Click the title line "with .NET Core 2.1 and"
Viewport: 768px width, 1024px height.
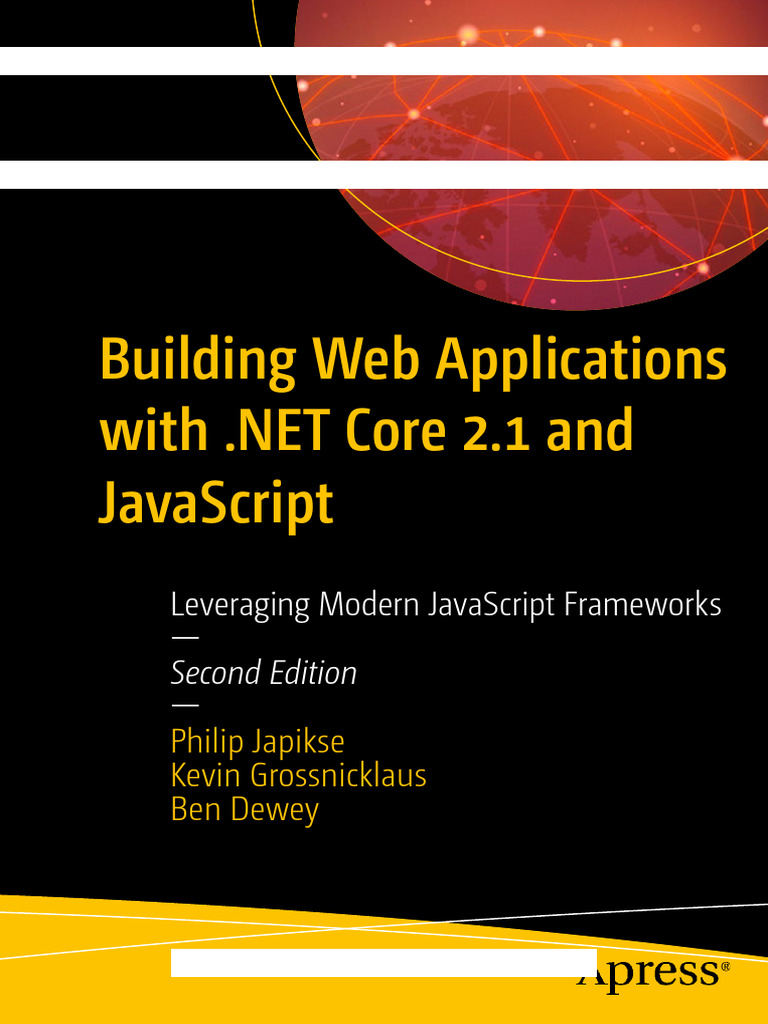pos(366,430)
